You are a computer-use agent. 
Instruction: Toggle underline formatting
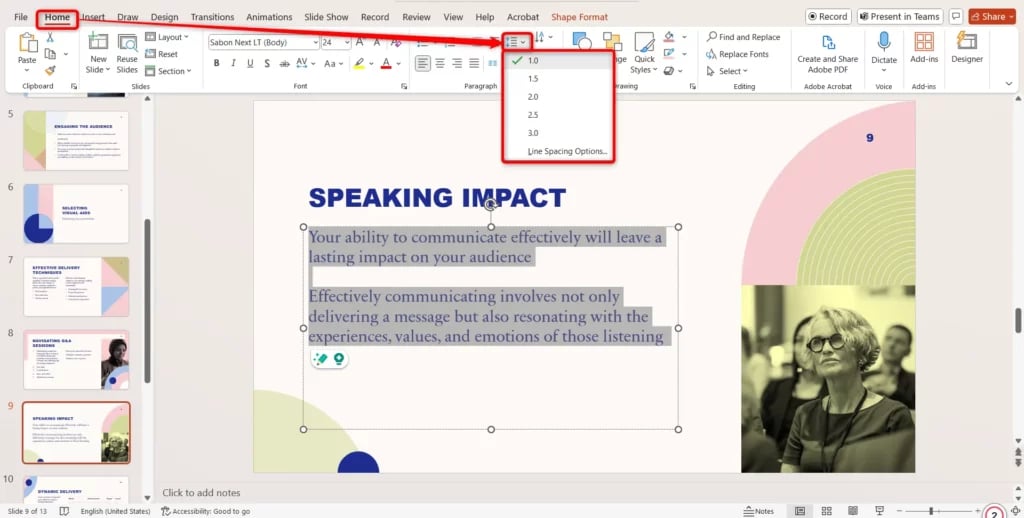pyautogui.click(x=250, y=63)
